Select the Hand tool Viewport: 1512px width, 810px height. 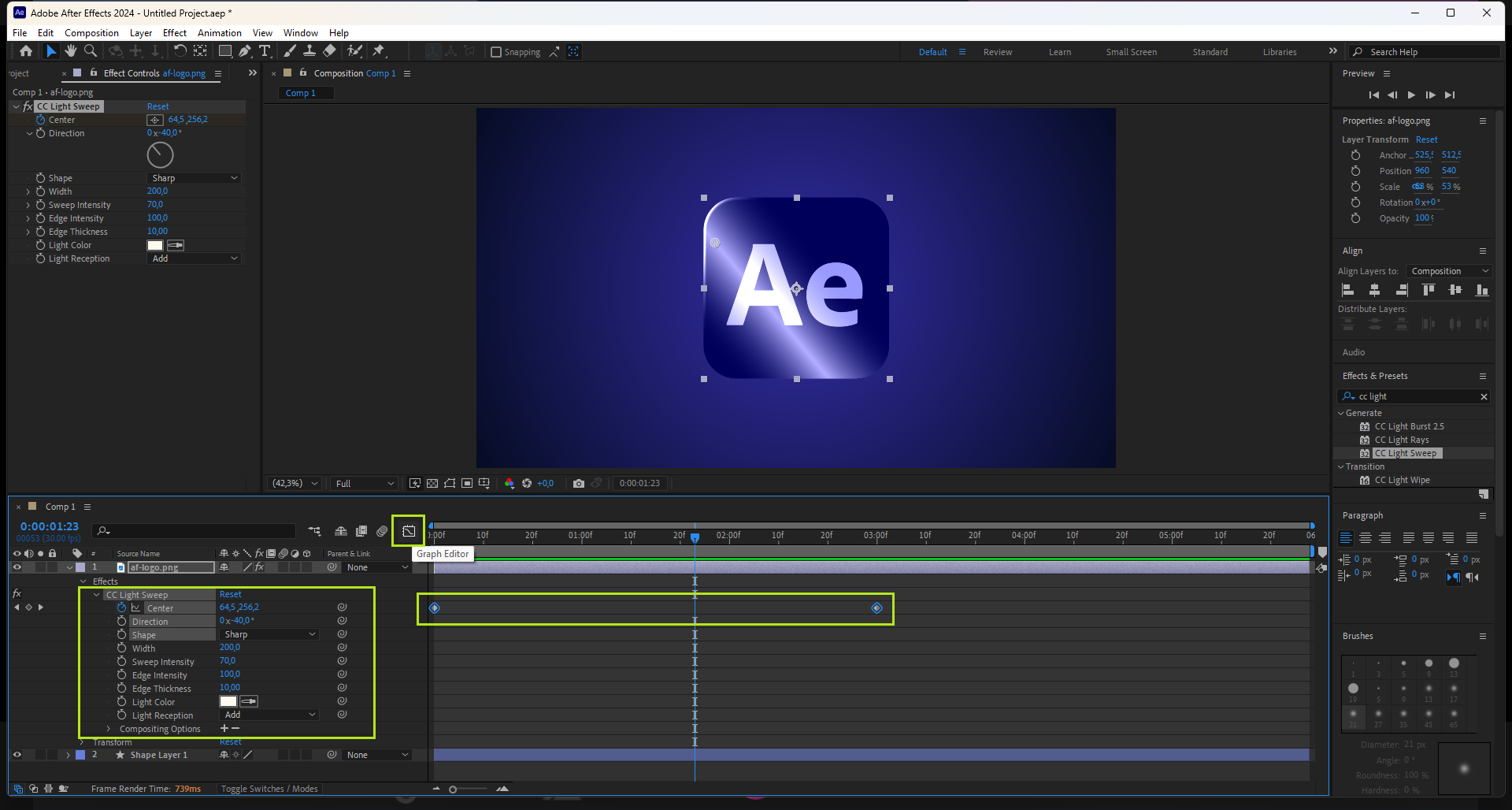tap(71, 51)
